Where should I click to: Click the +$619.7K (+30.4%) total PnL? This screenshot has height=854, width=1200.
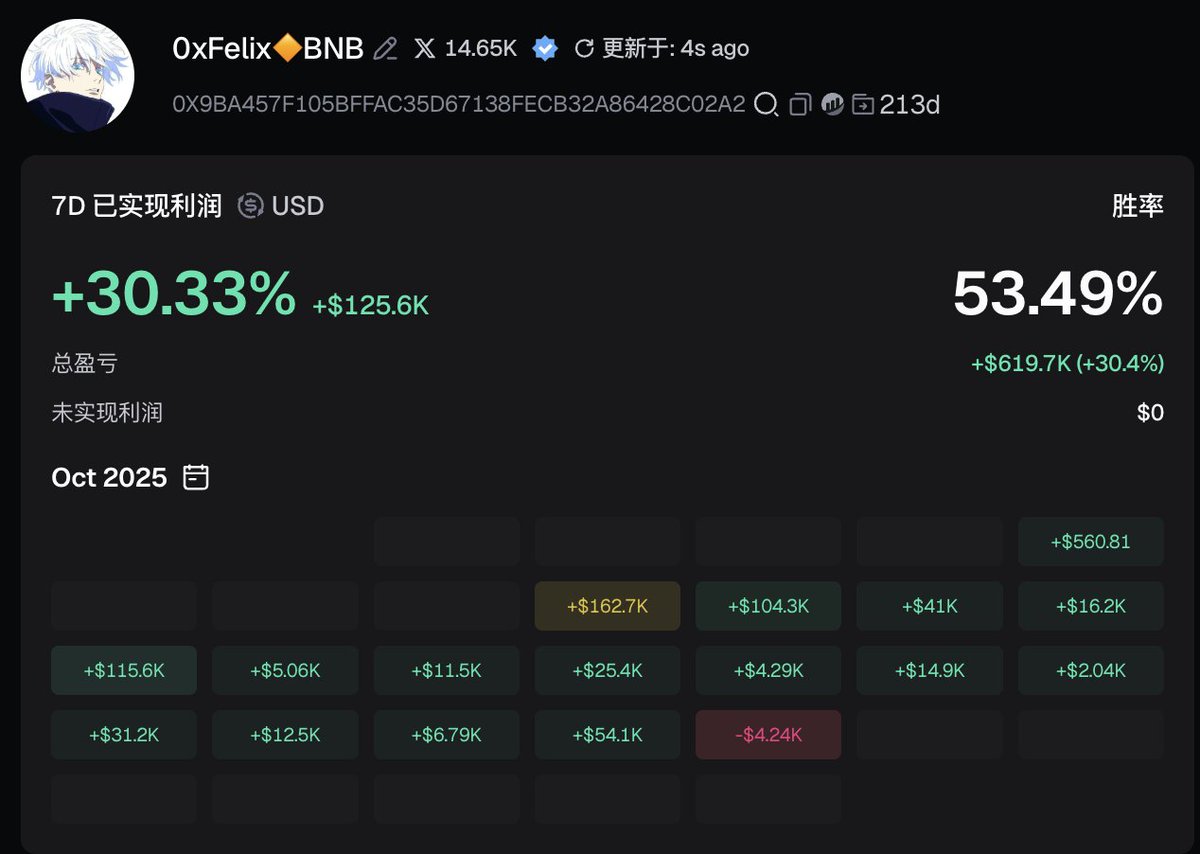pyautogui.click(x=1067, y=363)
